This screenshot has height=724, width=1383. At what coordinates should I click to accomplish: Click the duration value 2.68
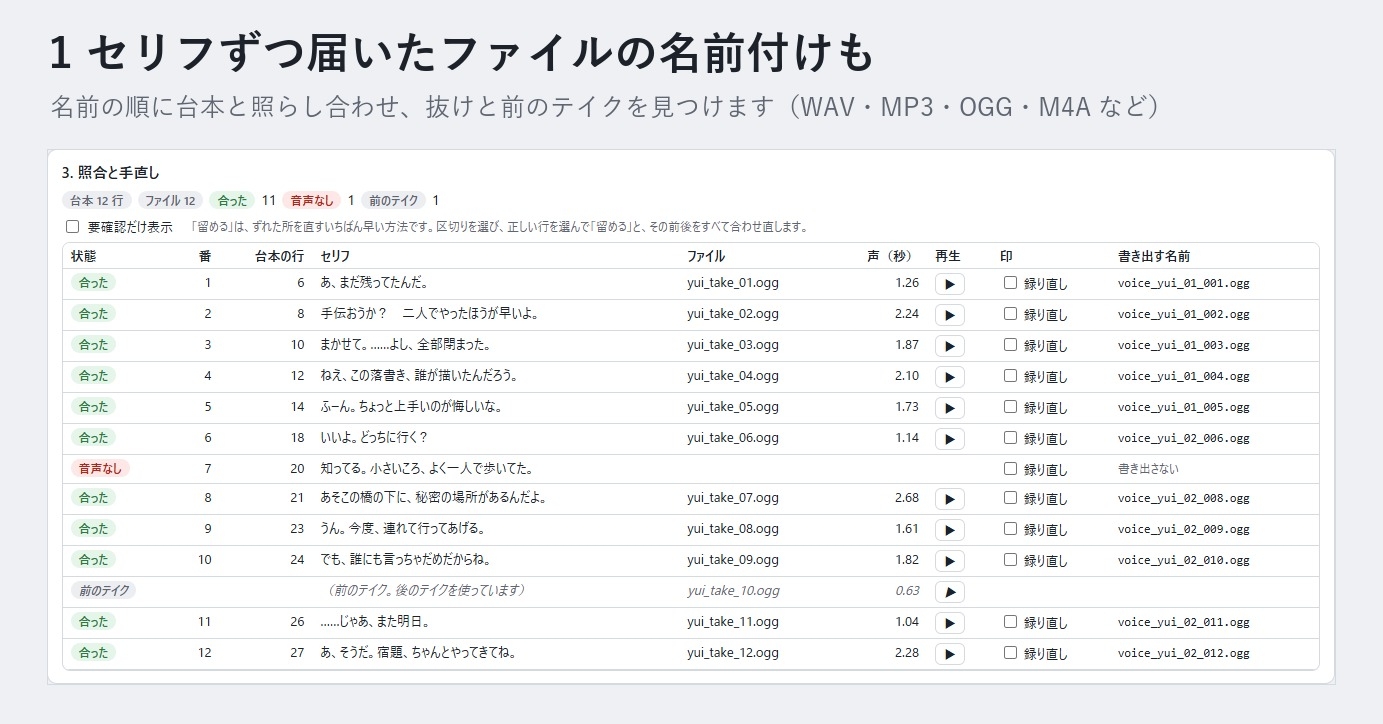907,498
